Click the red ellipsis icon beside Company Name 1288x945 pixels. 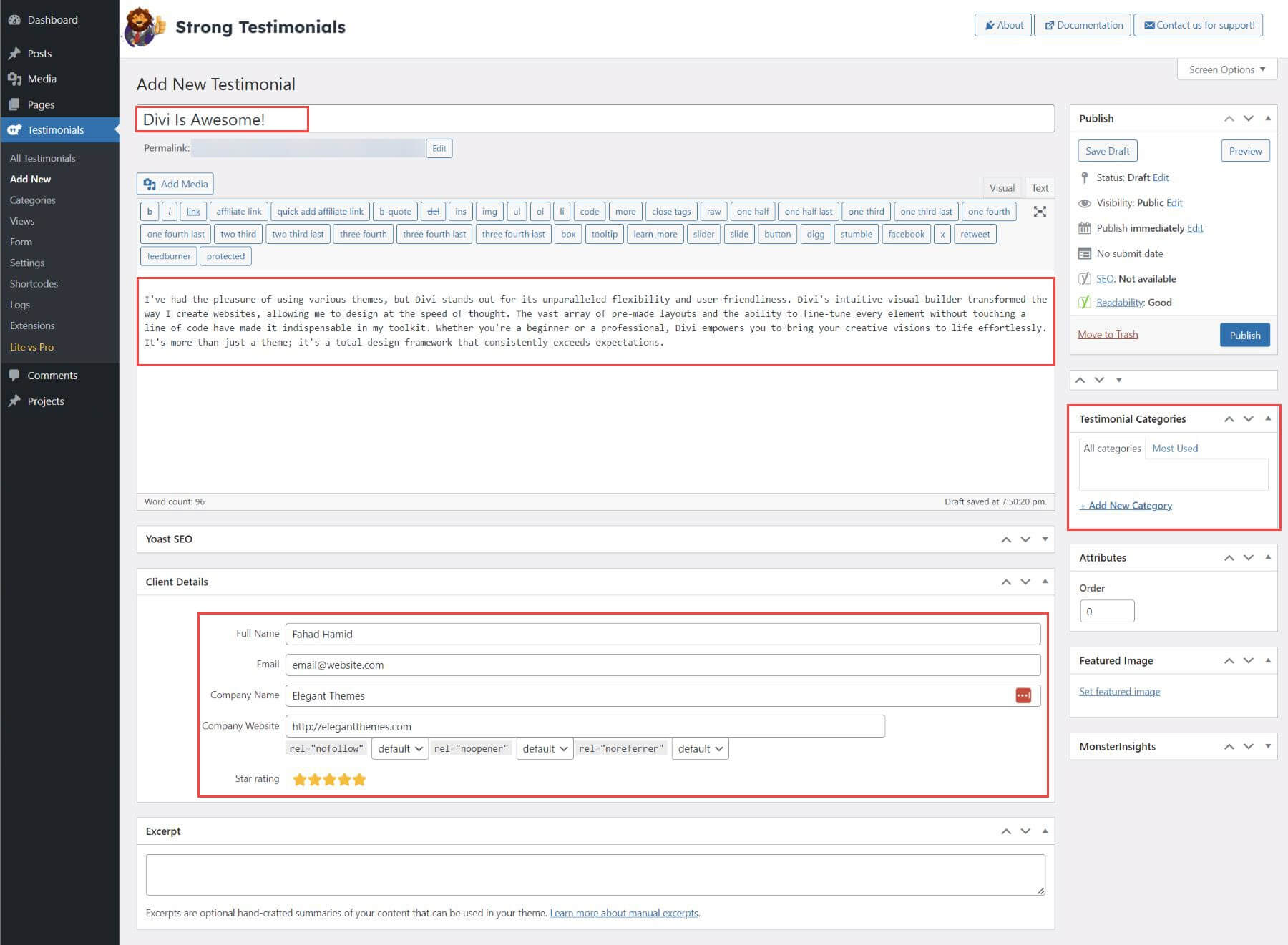[x=1023, y=695]
